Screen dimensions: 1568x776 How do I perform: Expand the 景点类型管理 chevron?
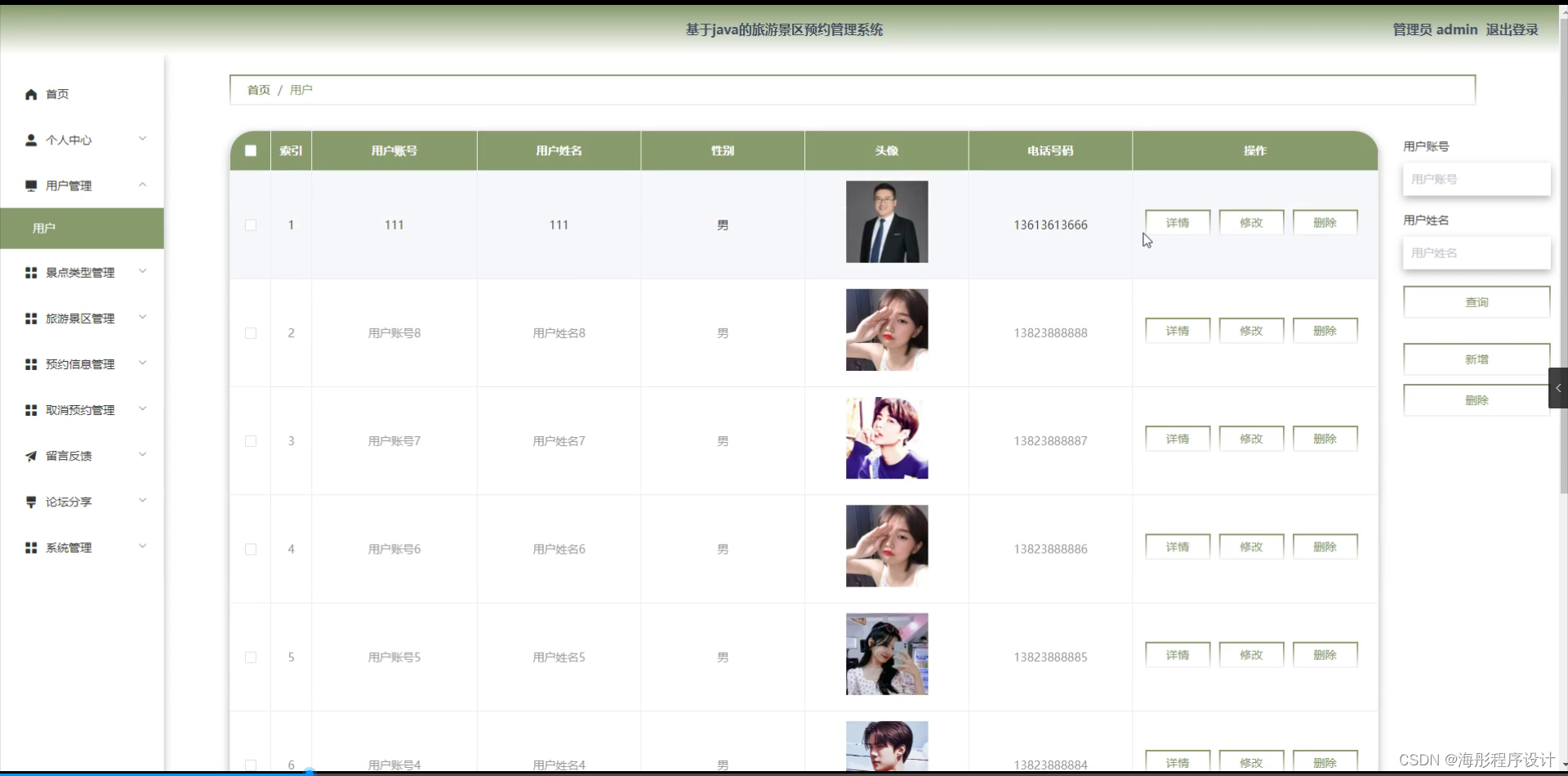143,271
